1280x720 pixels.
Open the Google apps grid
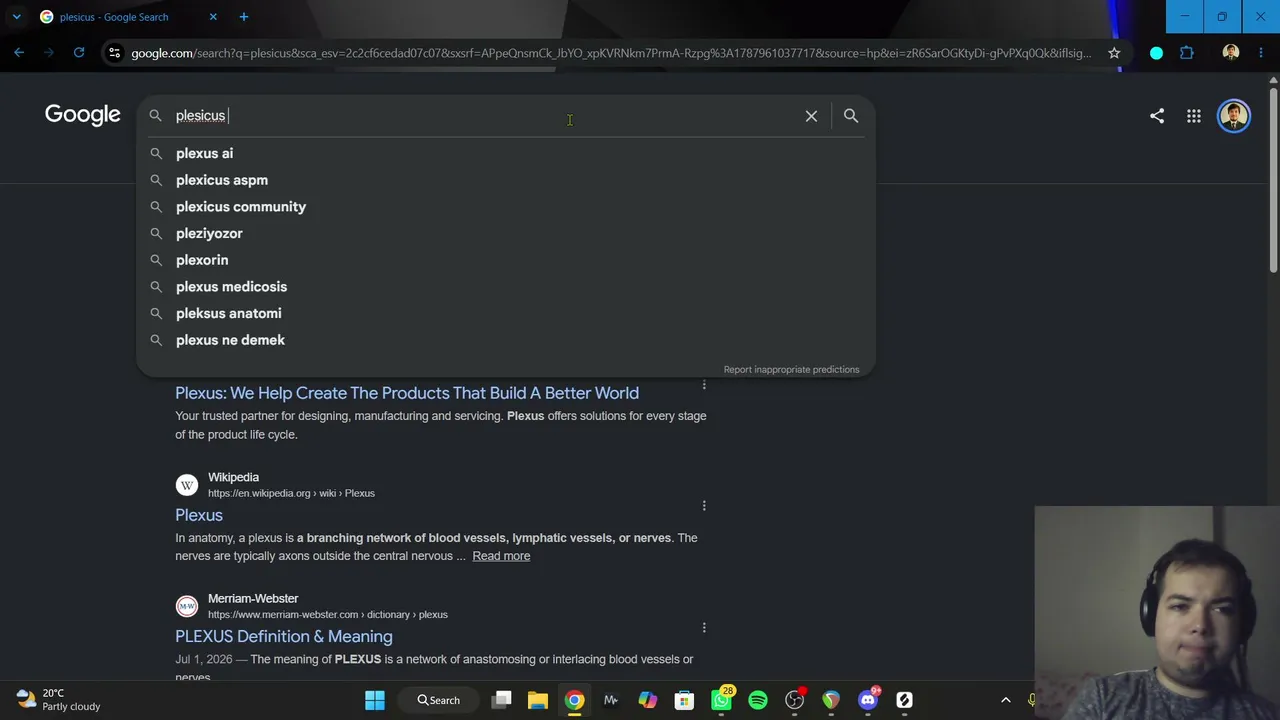pos(1194,116)
